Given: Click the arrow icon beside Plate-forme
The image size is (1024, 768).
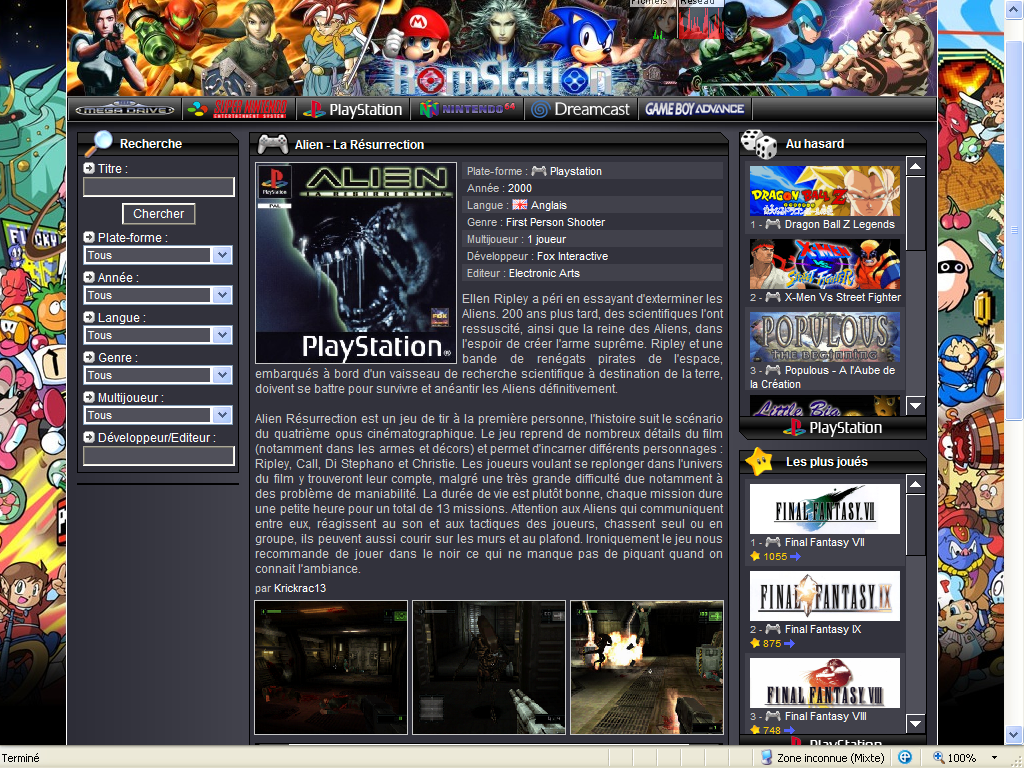Looking at the screenshot, I should [x=89, y=237].
